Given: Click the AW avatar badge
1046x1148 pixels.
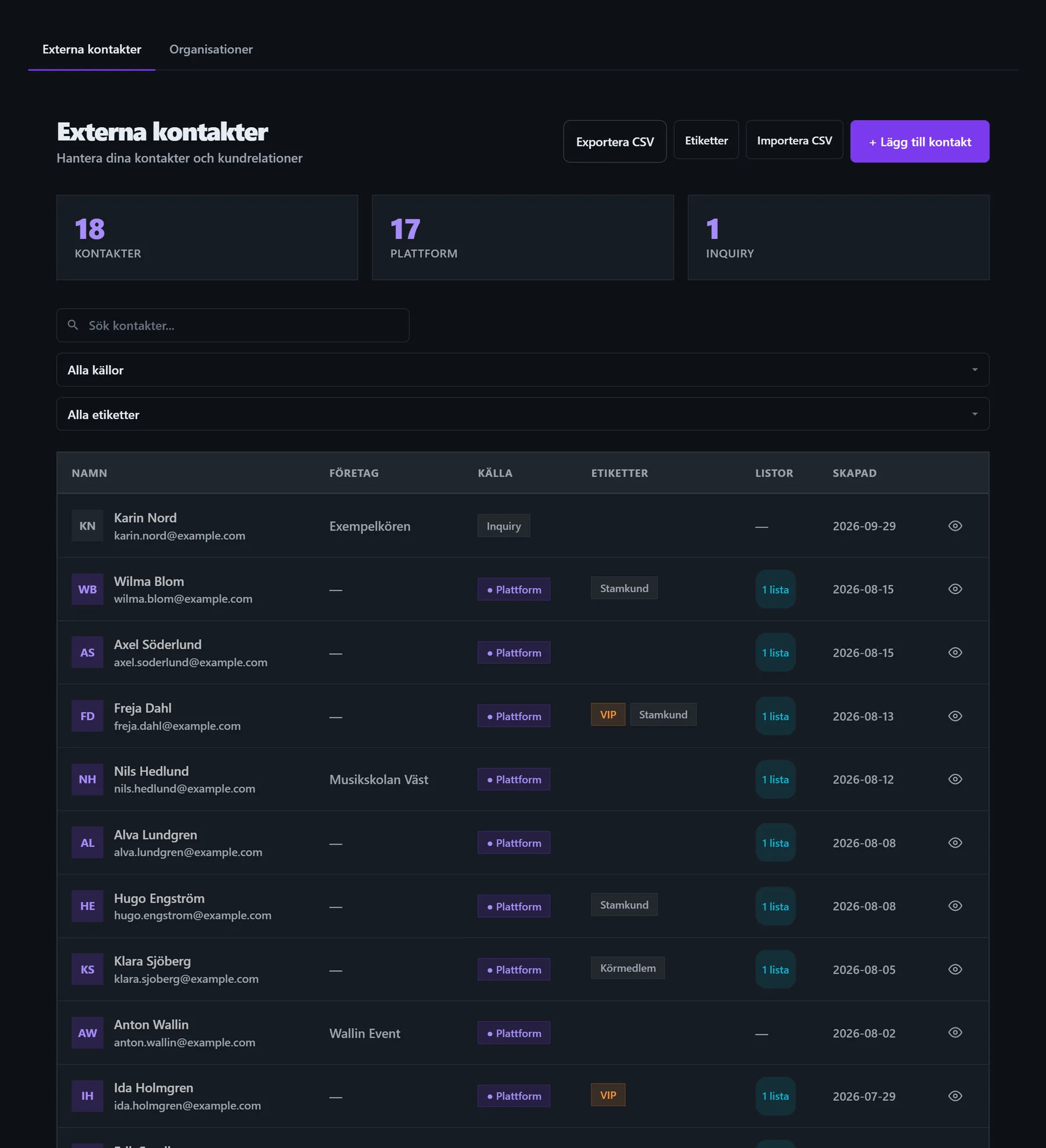Looking at the screenshot, I should 87,1033.
